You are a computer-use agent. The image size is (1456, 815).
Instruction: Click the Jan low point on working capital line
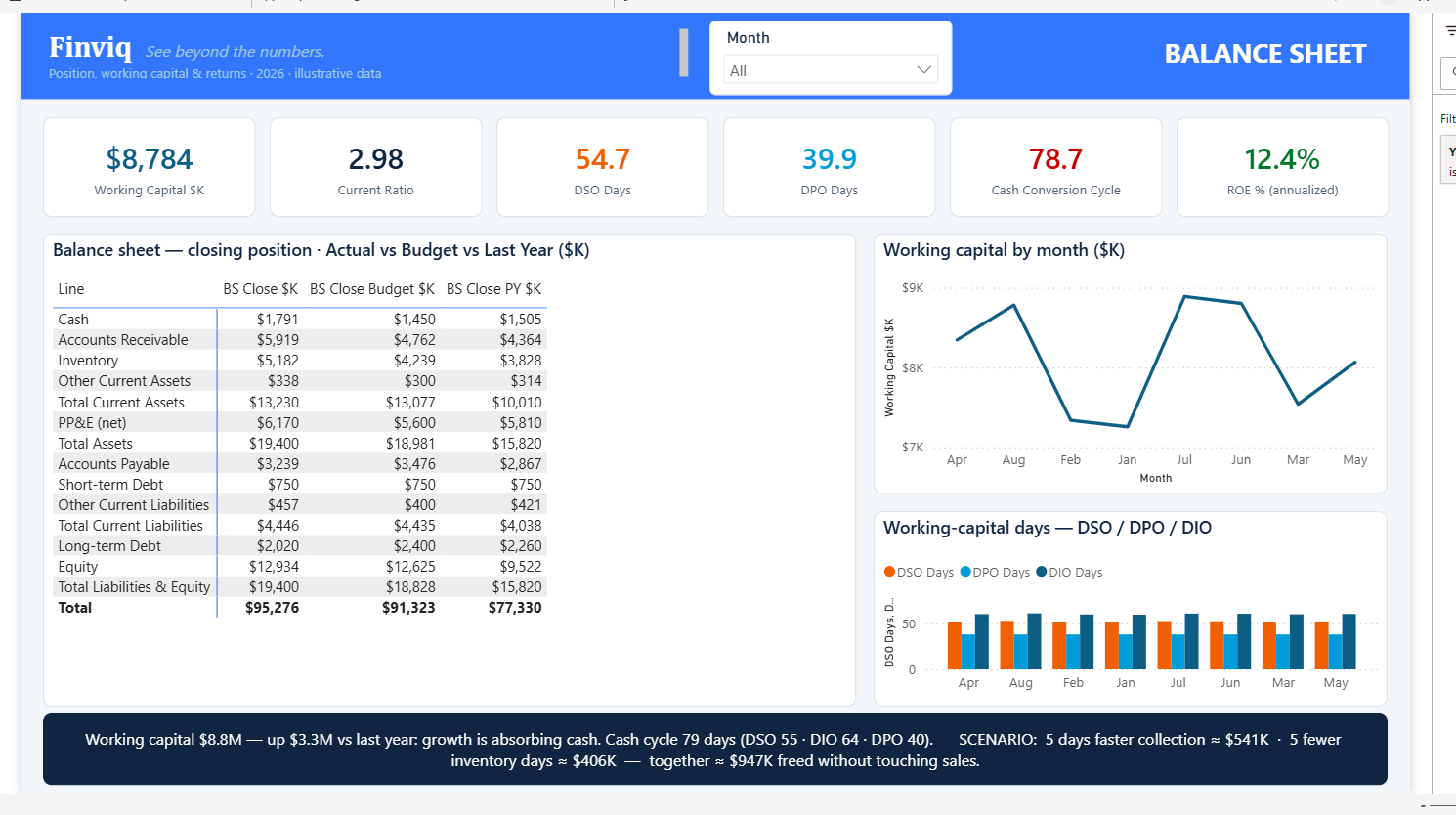(1128, 426)
